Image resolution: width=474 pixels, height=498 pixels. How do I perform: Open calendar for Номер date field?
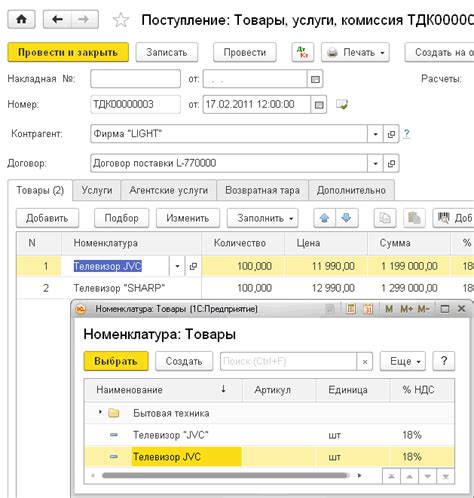click(319, 105)
